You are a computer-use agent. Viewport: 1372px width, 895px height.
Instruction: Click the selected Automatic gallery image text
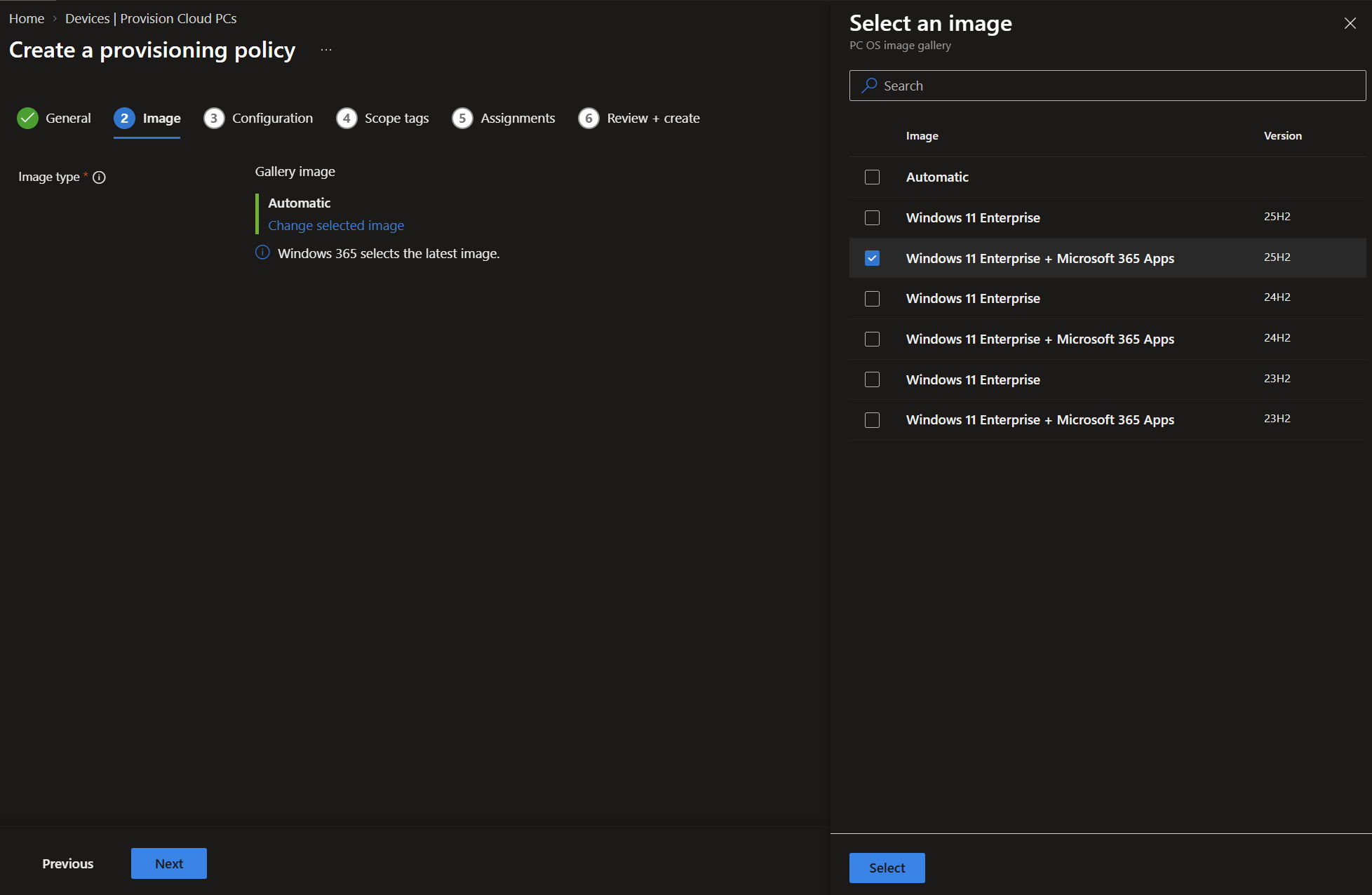[299, 203]
